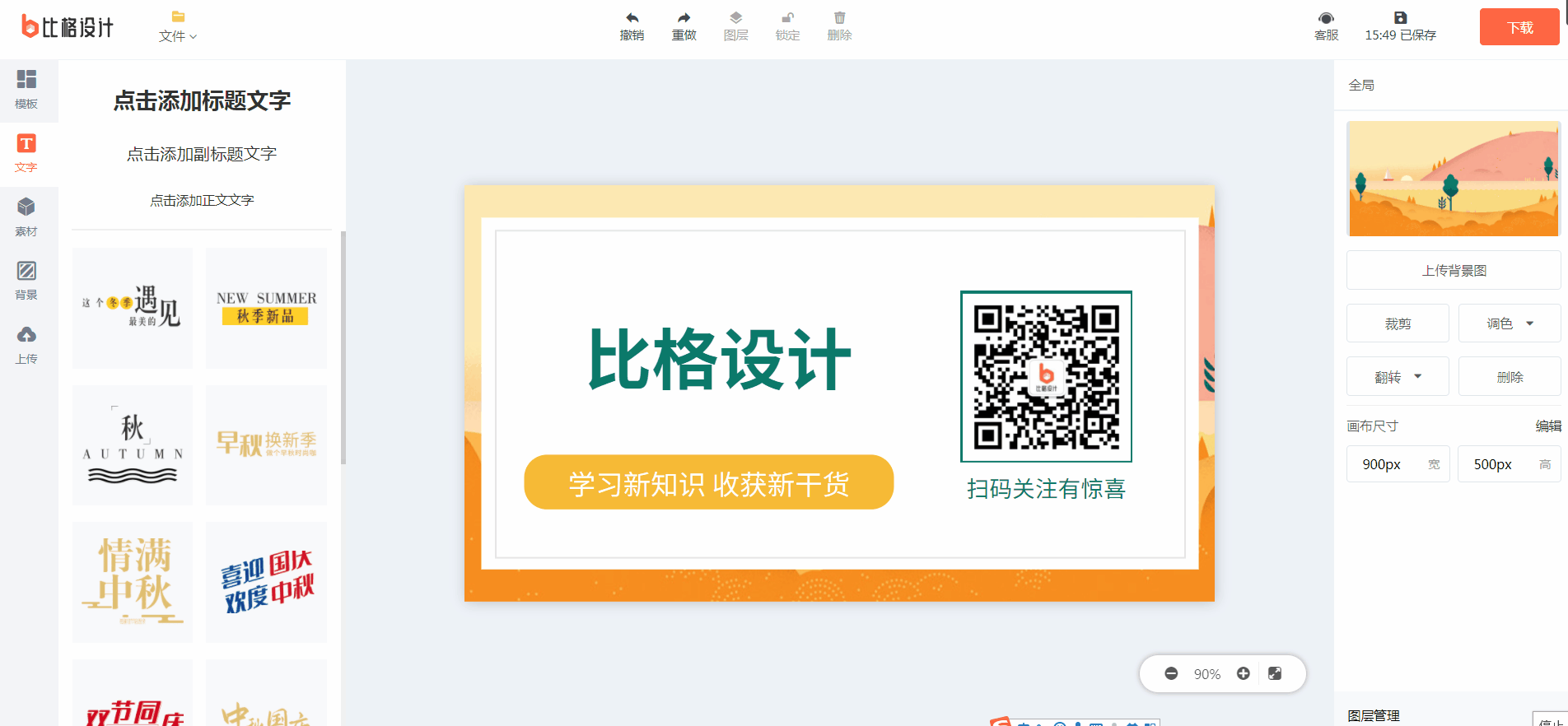Click the lock (锁定) icon
1568x726 pixels.
(787, 18)
